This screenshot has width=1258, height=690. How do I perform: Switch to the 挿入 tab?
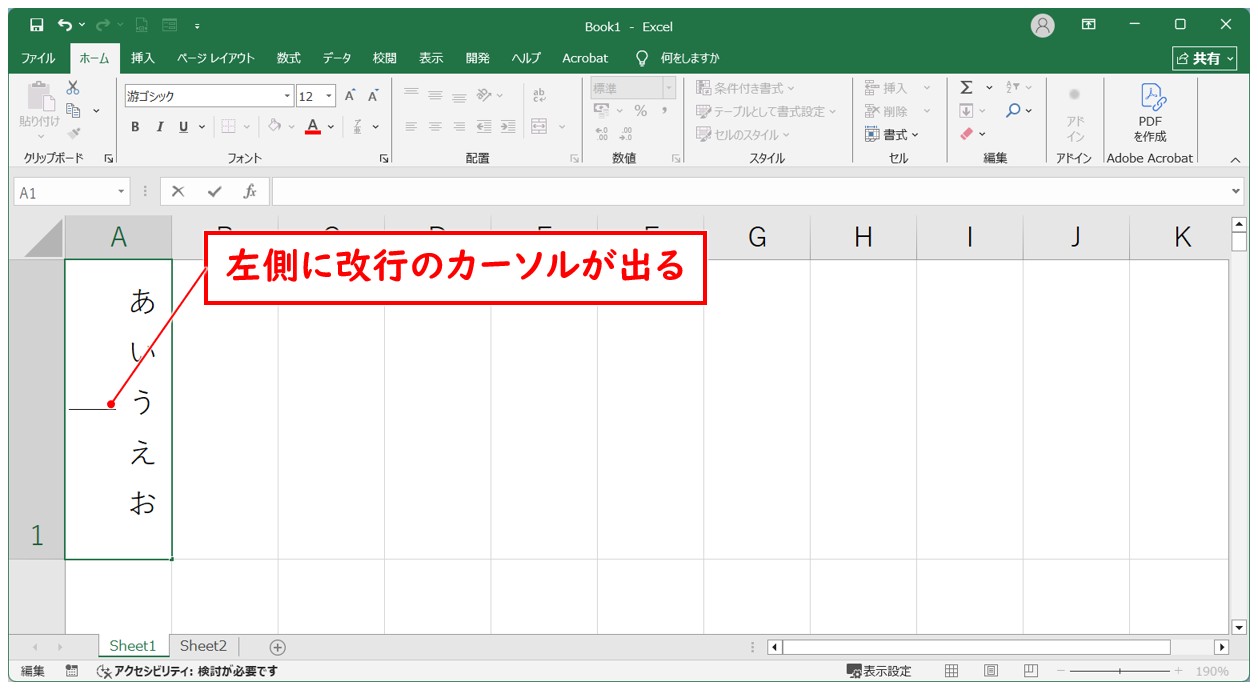tap(143, 58)
